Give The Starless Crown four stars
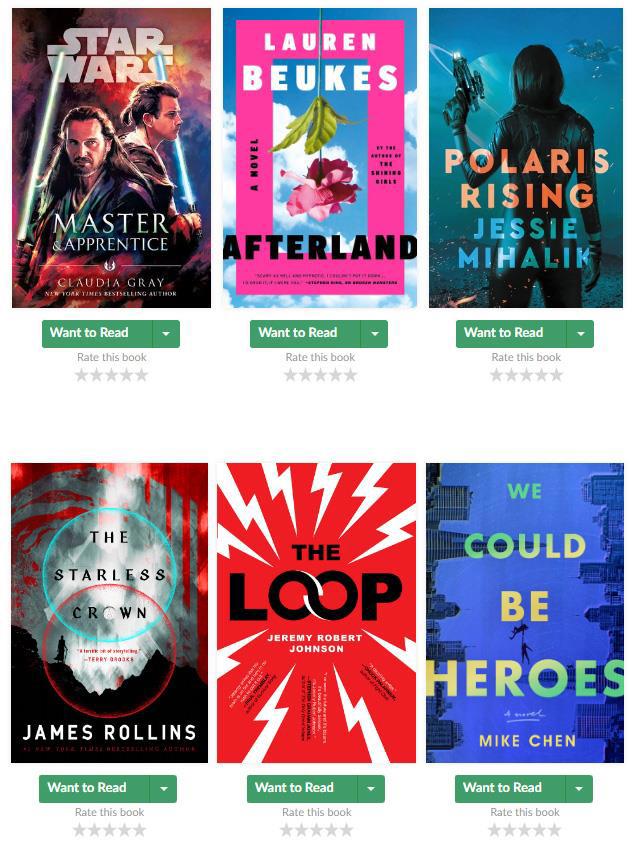 [124, 830]
